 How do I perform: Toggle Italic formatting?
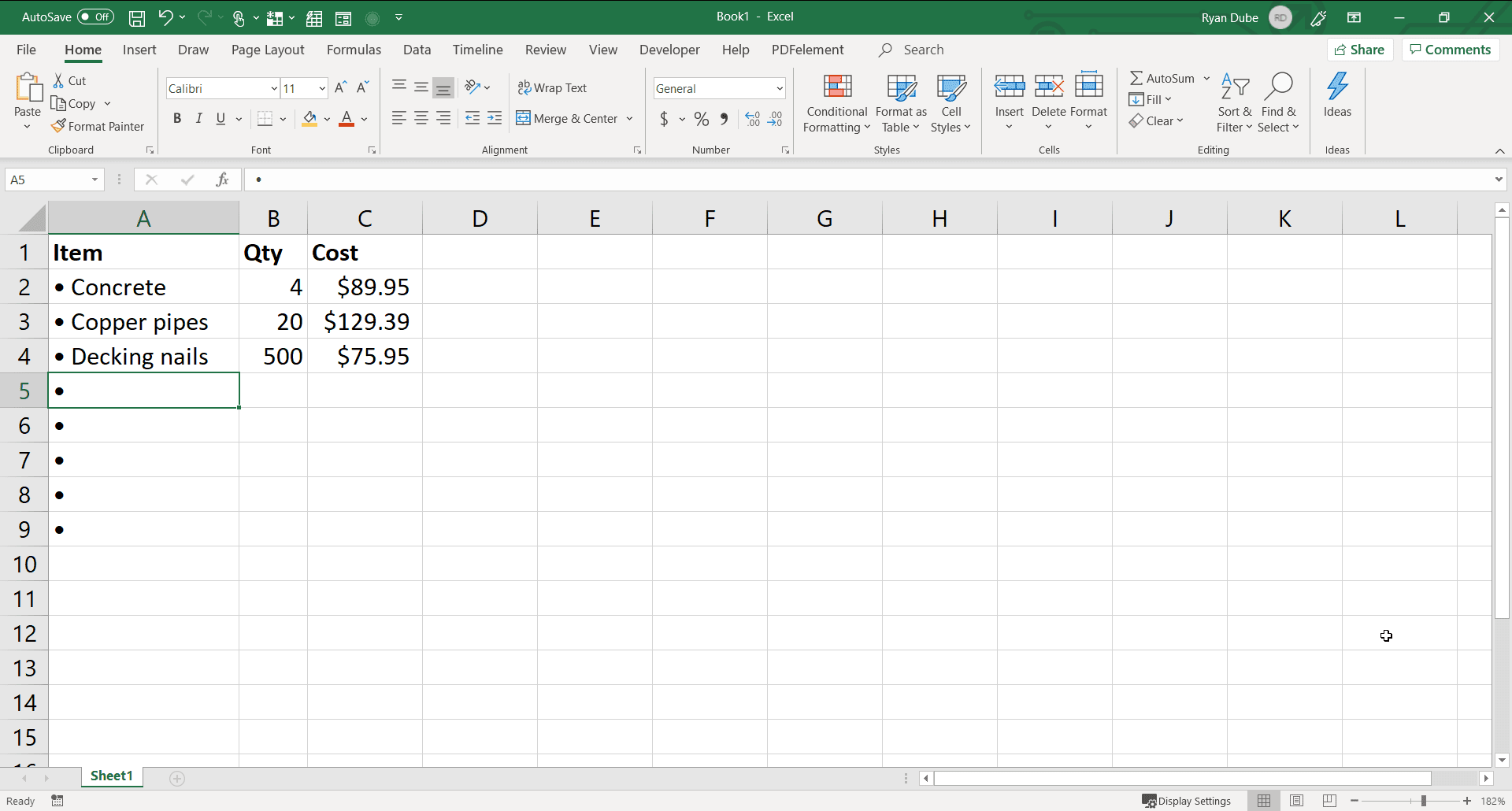click(x=198, y=119)
